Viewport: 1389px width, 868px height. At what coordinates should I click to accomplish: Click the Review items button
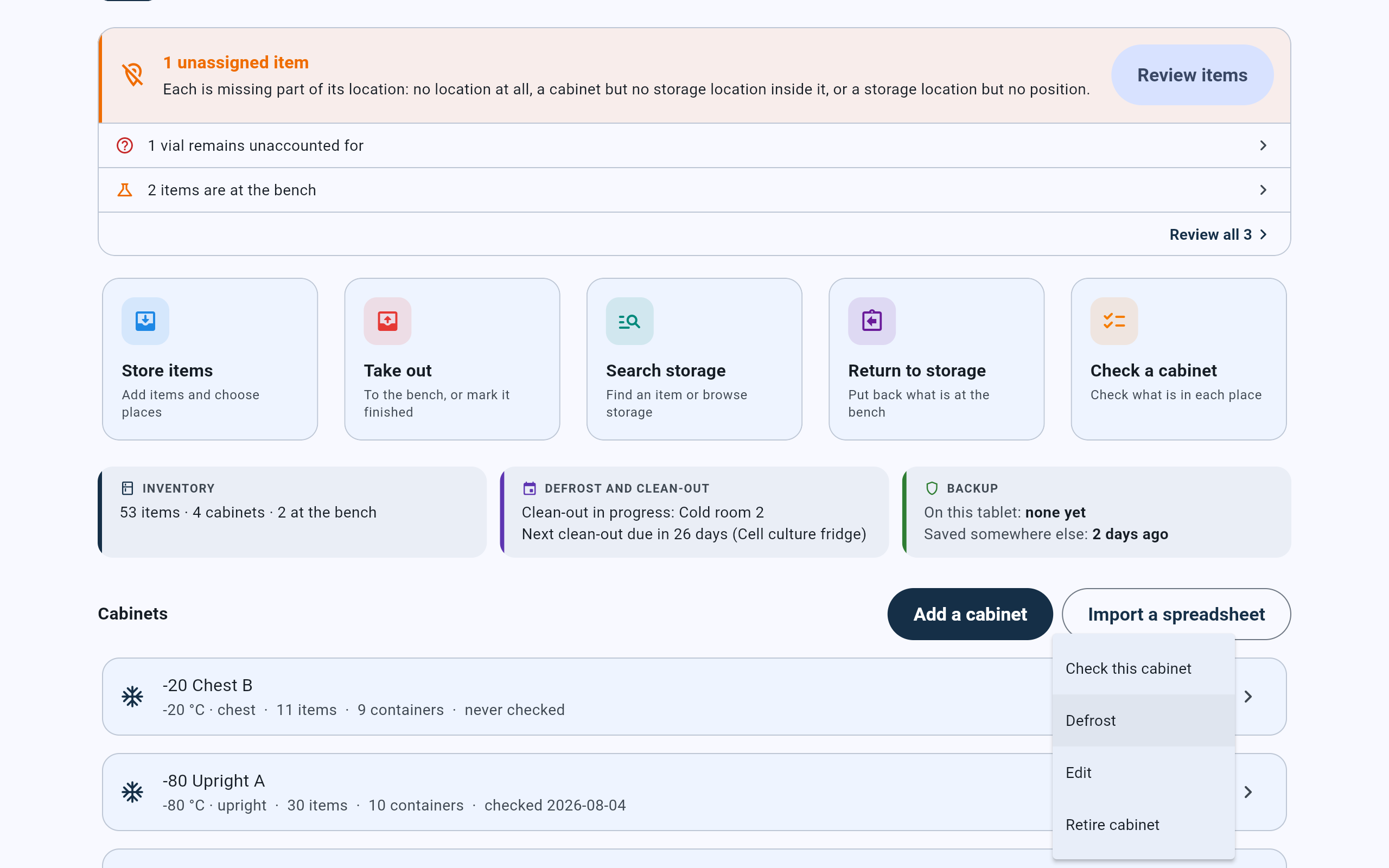tap(1192, 75)
